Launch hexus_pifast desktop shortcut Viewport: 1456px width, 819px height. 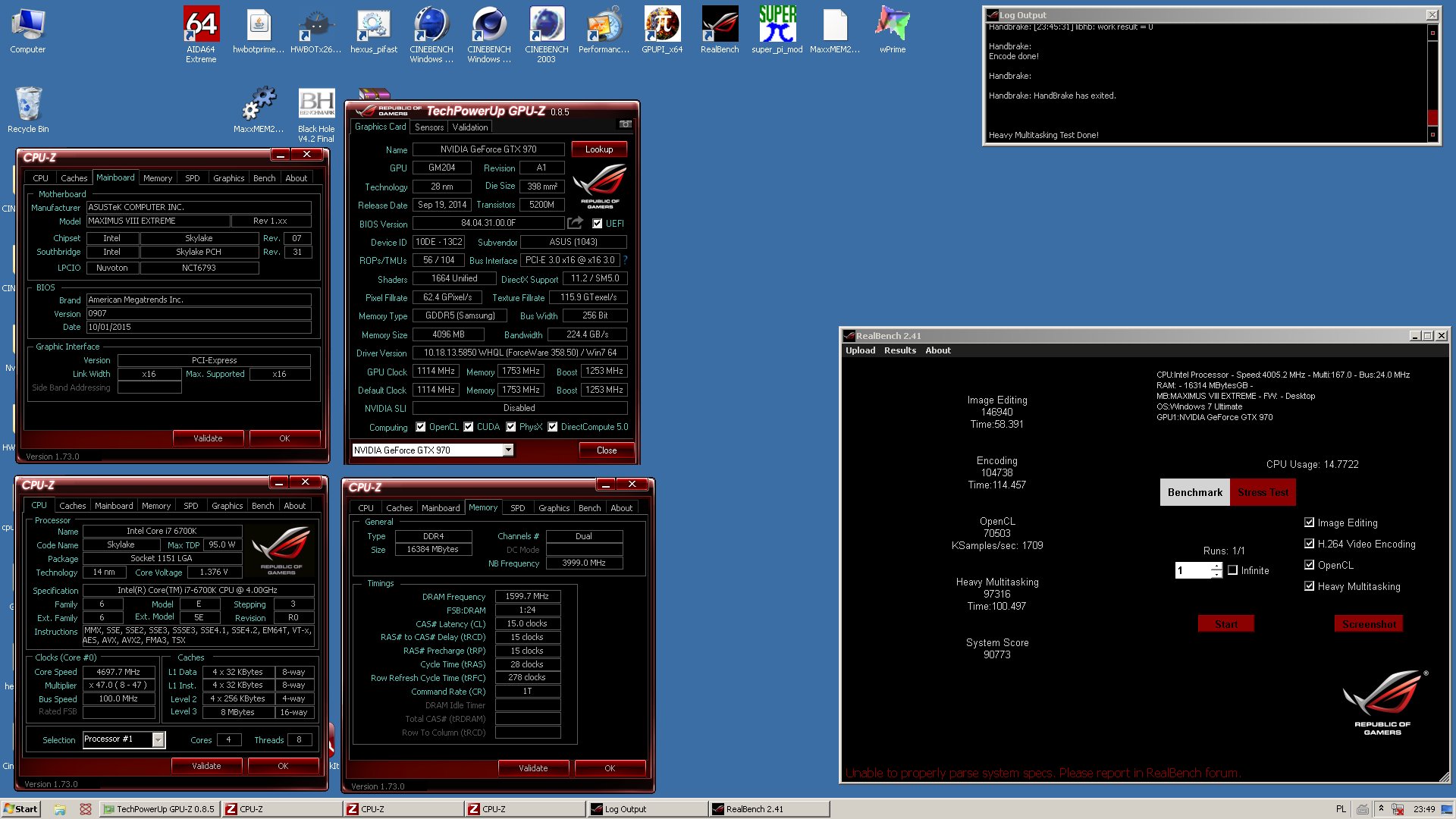click(374, 30)
